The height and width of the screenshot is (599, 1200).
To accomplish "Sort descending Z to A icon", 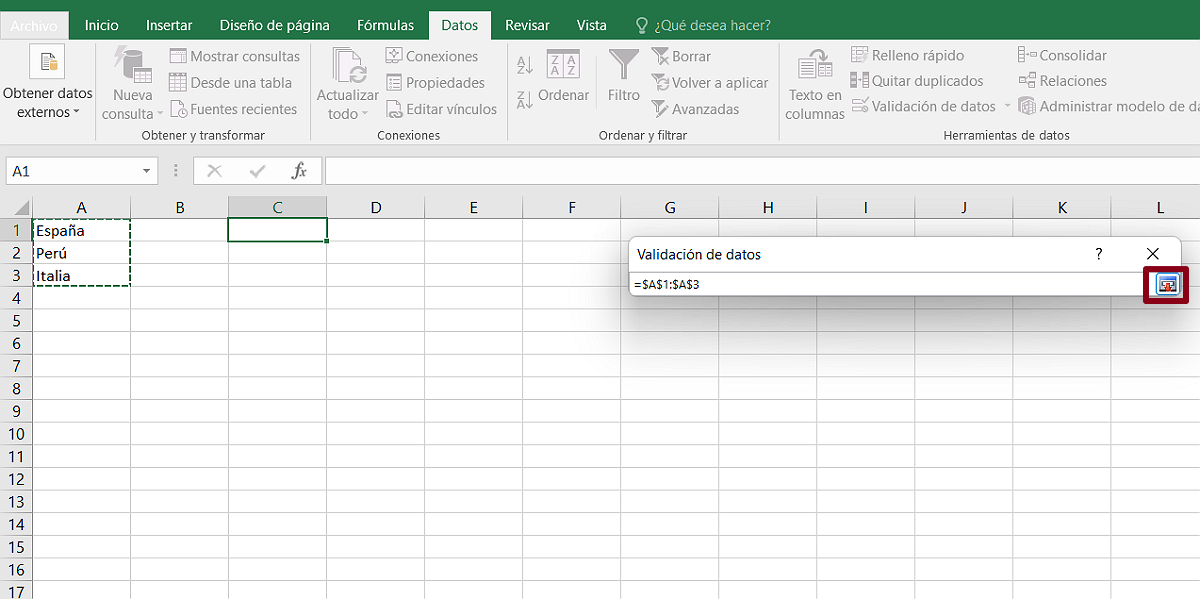I will (x=525, y=99).
